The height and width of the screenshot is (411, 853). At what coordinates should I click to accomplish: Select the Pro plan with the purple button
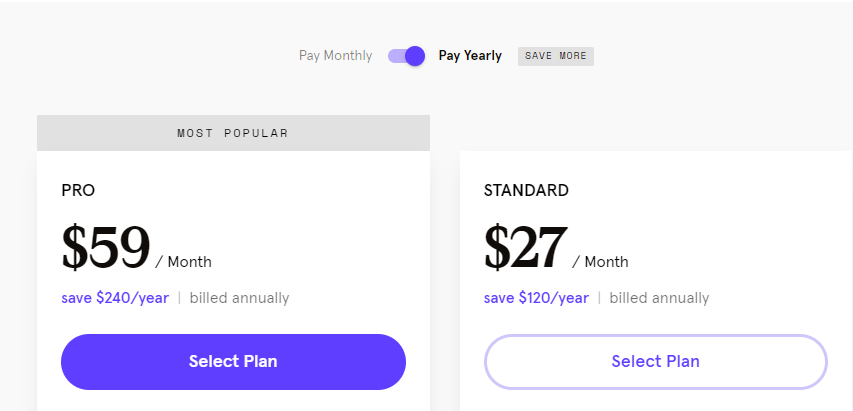coord(233,362)
